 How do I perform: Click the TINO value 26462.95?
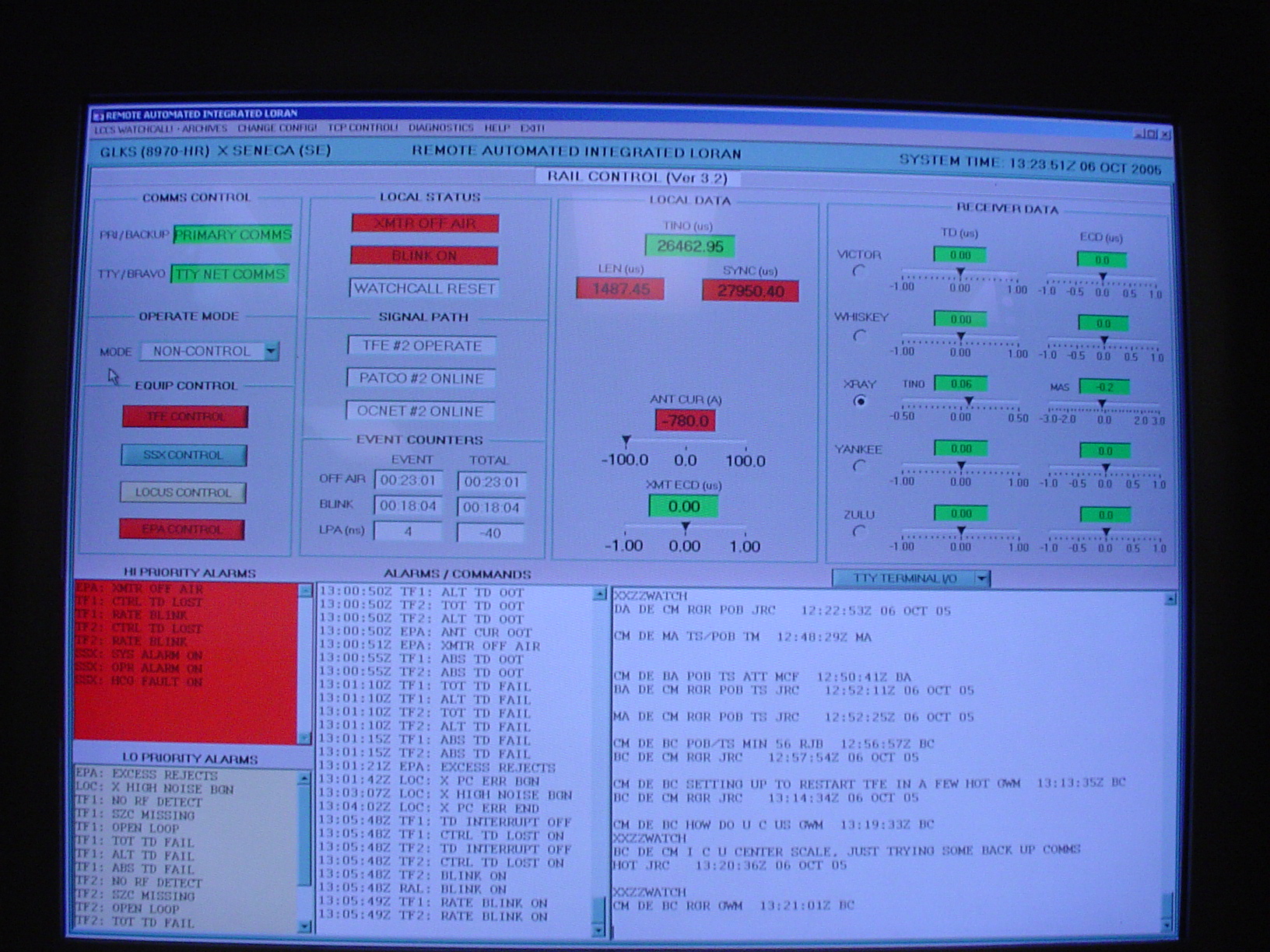coord(690,246)
